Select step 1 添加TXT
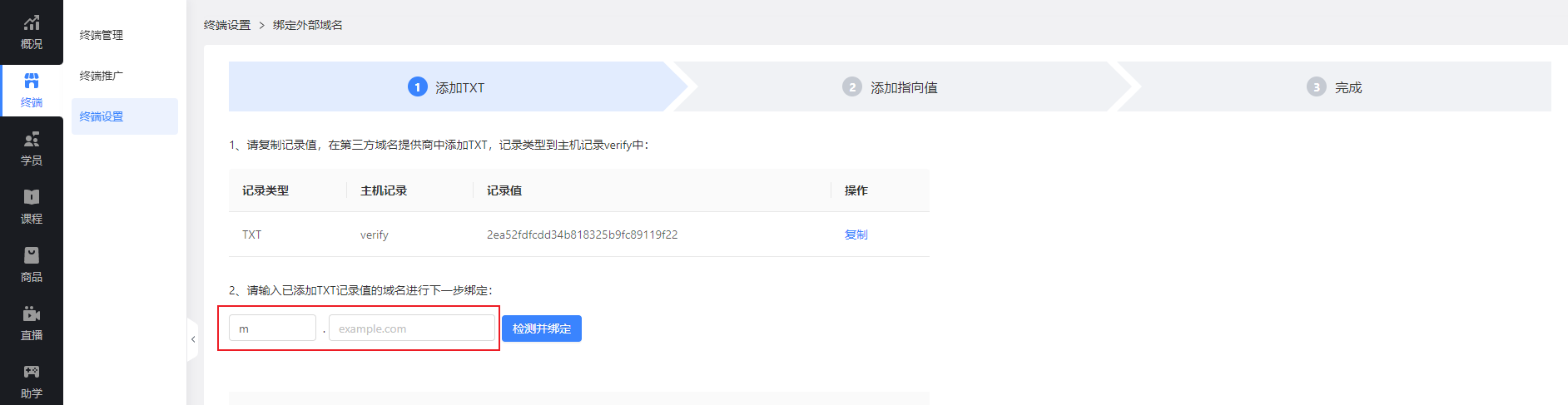The width and height of the screenshot is (1568, 405). [x=446, y=87]
